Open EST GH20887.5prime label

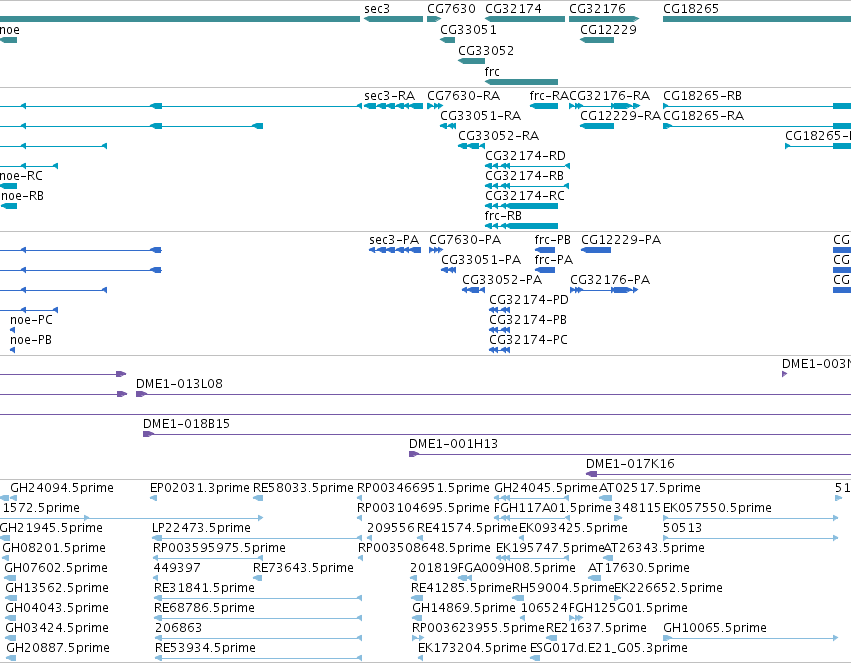(58, 648)
